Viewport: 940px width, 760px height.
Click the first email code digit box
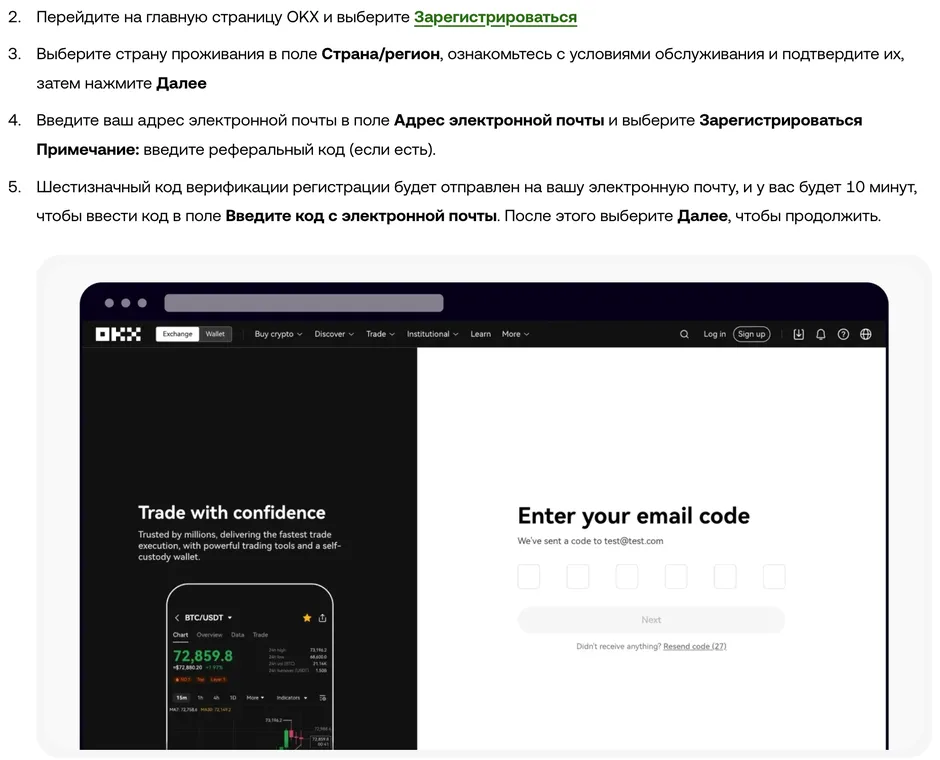click(x=529, y=576)
